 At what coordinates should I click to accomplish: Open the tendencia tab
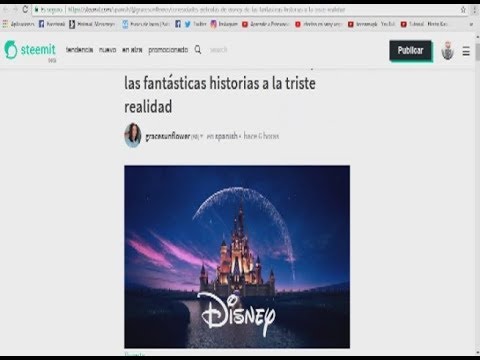click(79, 50)
